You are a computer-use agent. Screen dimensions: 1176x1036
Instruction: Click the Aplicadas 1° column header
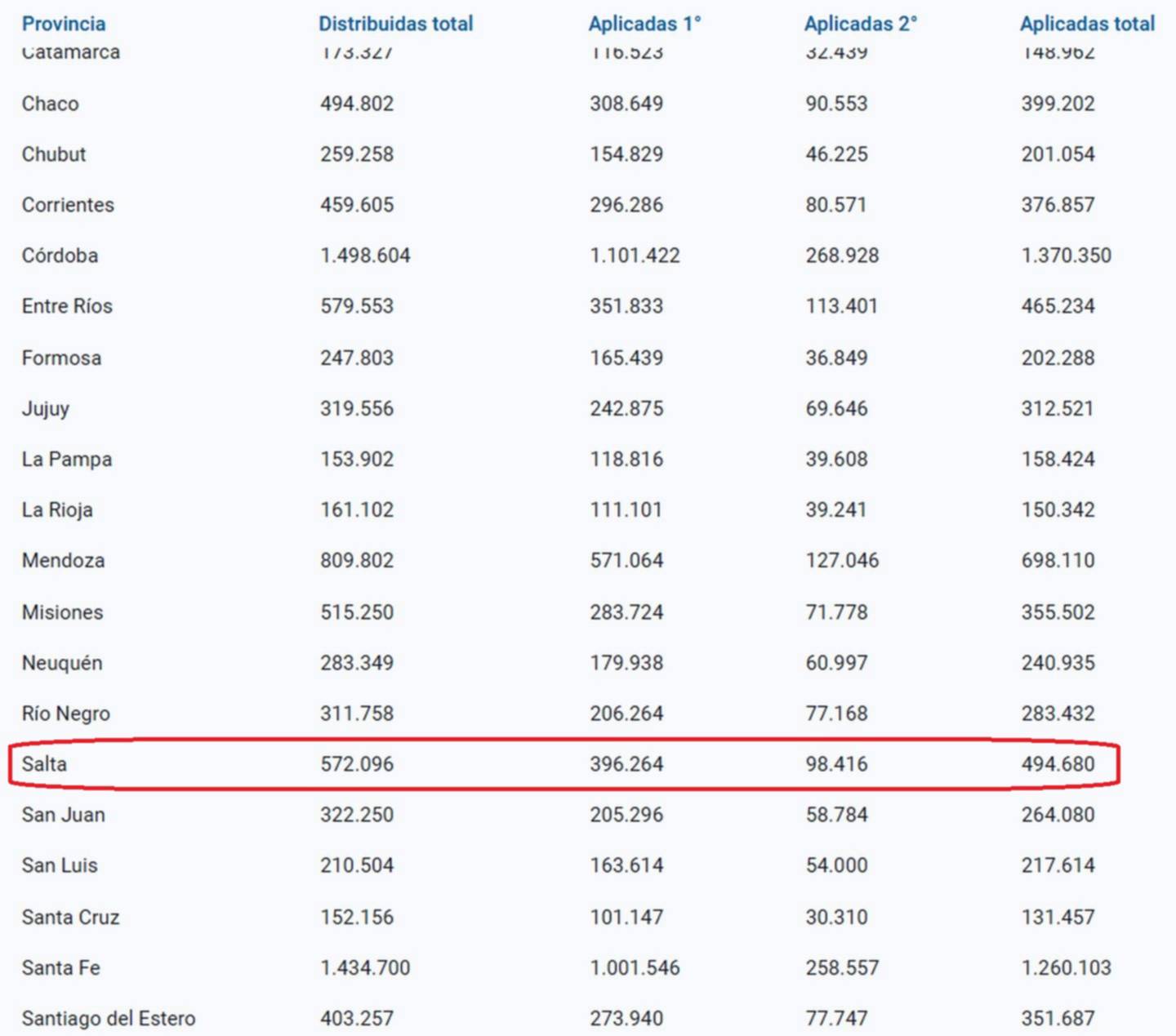click(644, 24)
